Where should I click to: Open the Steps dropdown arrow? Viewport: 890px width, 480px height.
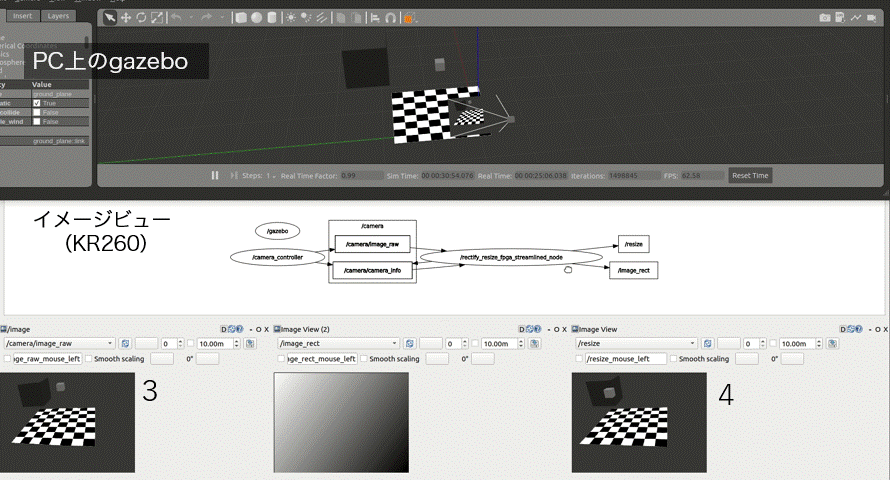(274, 176)
